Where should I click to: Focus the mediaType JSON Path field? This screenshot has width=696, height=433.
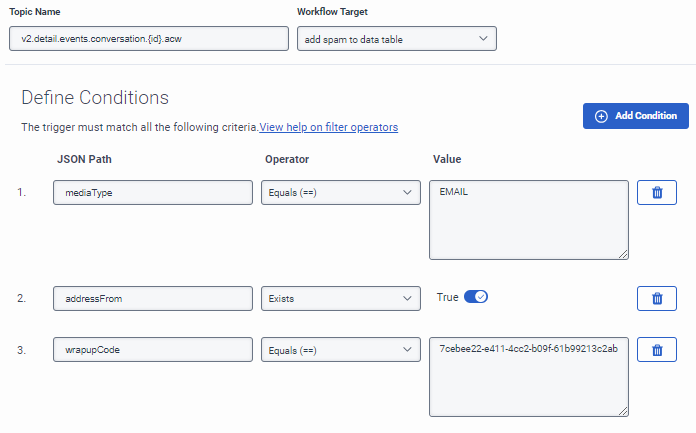coord(154,193)
